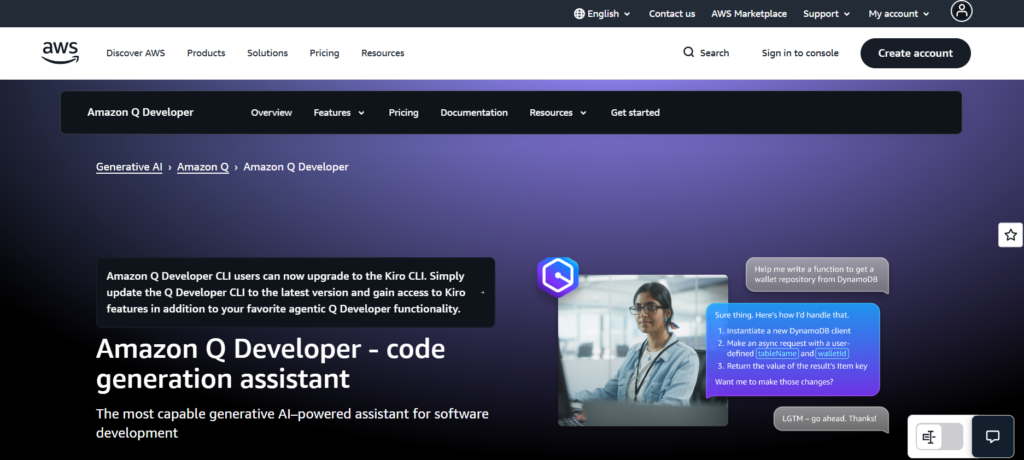Image resolution: width=1024 pixels, height=460 pixels.
Task: Expand the Features dropdown in subnav
Action: [339, 112]
